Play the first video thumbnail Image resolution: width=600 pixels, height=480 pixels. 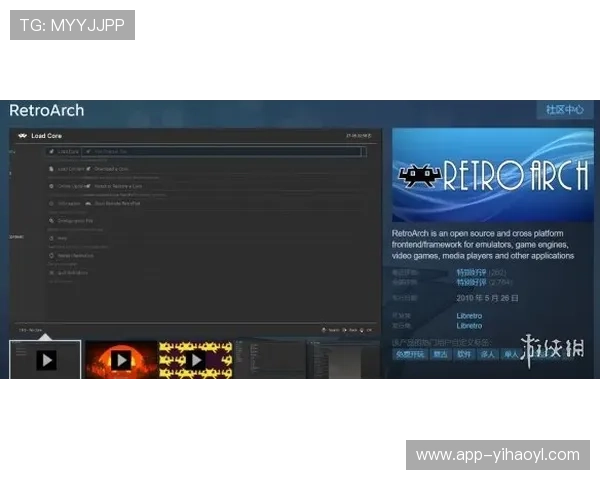(46, 360)
